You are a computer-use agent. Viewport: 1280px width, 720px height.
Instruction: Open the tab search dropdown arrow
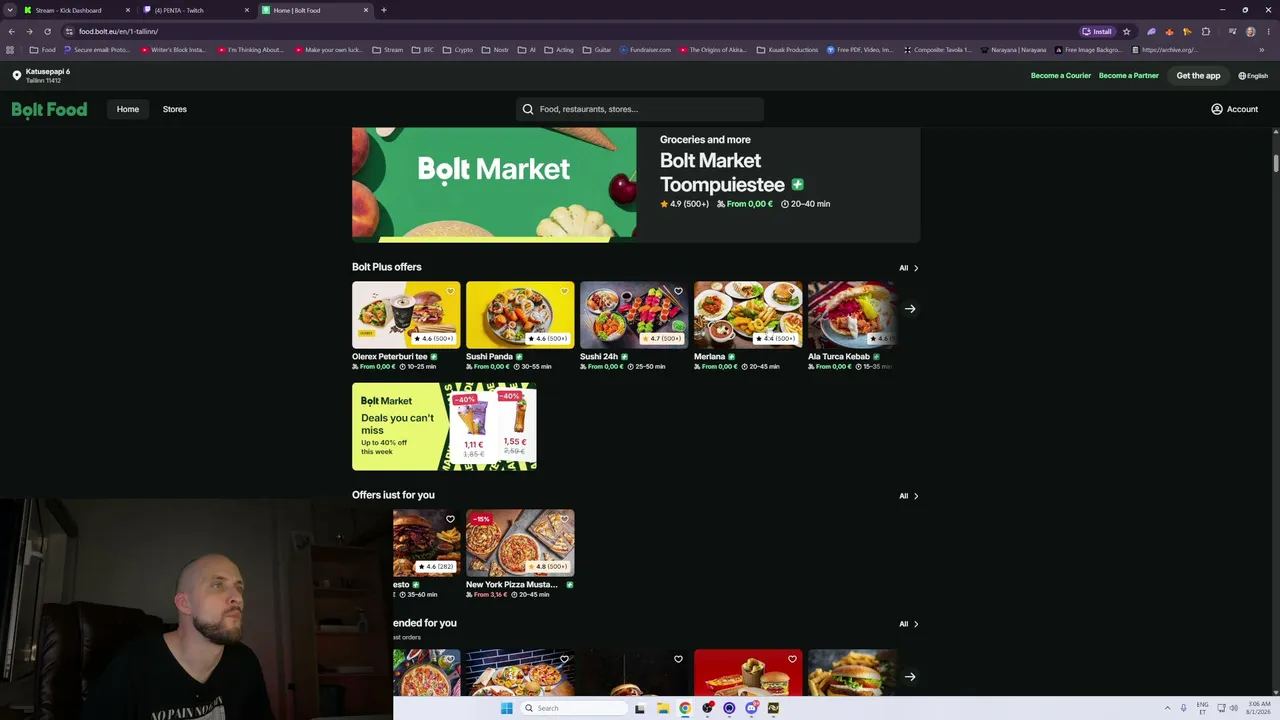tap(10, 10)
